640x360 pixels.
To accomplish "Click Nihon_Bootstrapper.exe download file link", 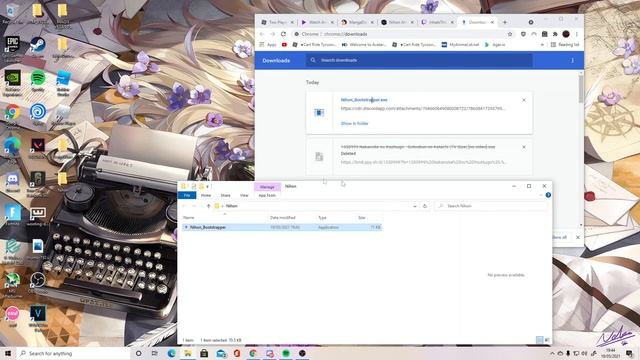I will pyautogui.click(x=364, y=100).
